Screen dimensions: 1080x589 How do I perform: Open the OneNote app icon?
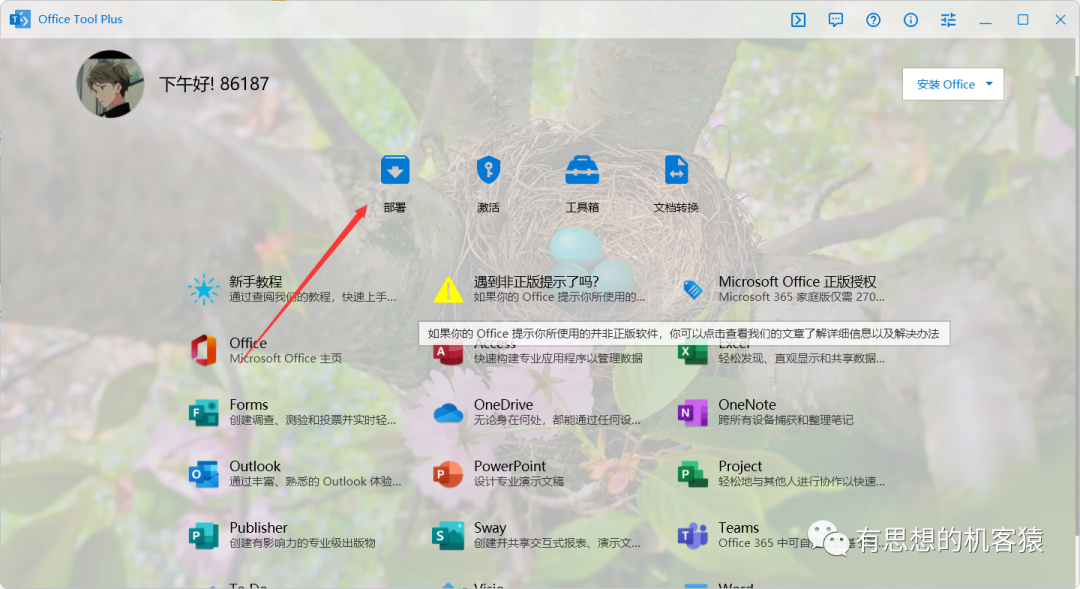pos(693,412)
